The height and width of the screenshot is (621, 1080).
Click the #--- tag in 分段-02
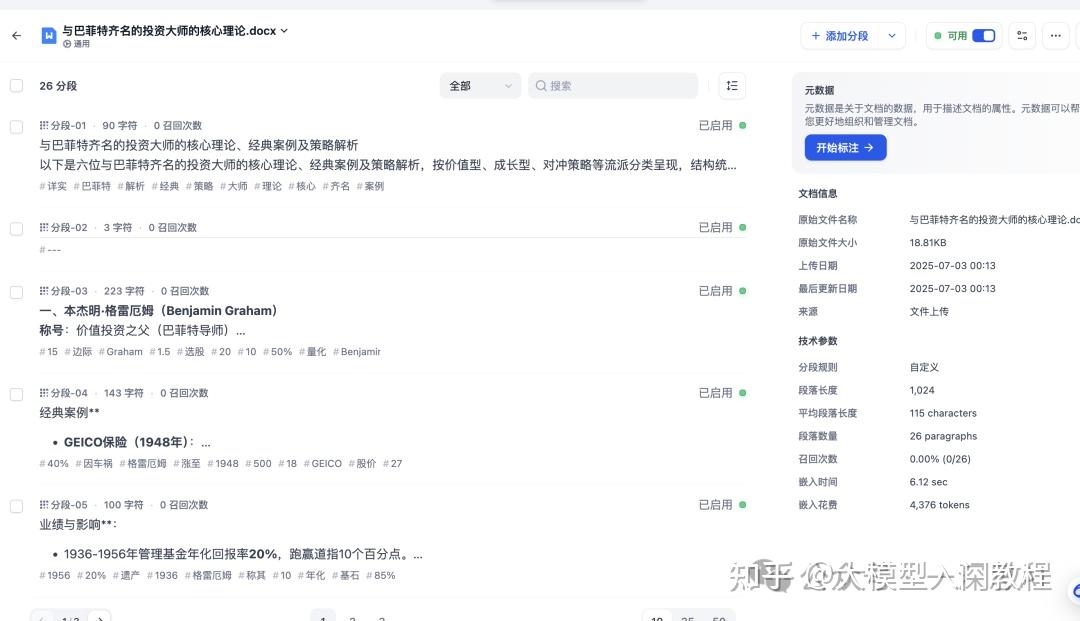[x=50, y=250]
